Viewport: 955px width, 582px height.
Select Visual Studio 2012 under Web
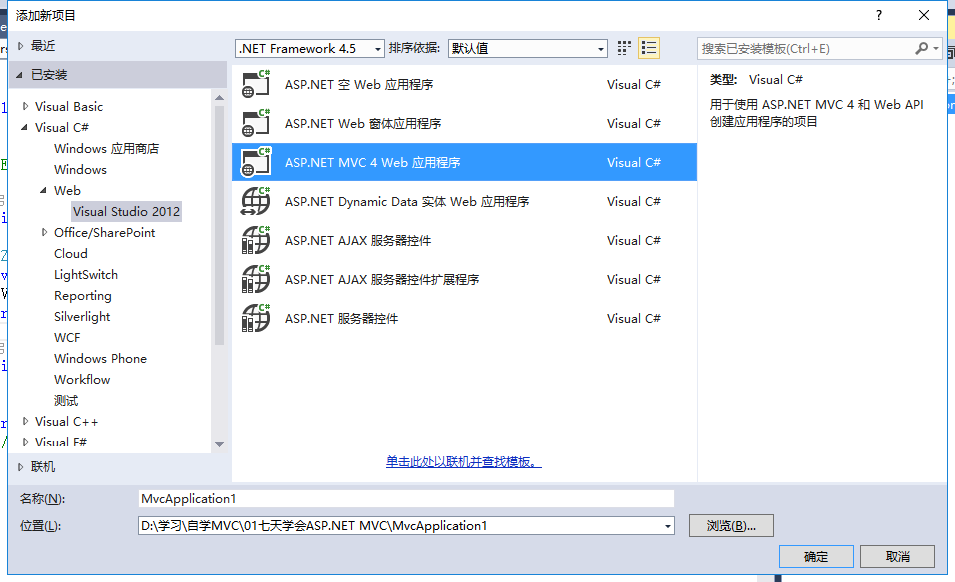[x=126, y=211]
